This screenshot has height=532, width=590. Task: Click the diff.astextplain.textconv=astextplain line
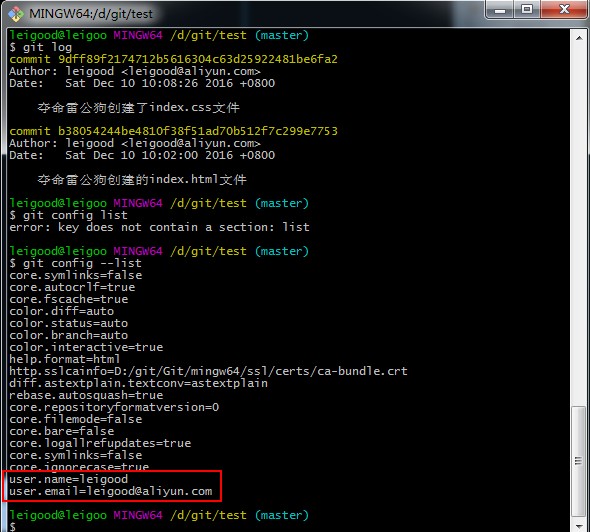point(138,383)
